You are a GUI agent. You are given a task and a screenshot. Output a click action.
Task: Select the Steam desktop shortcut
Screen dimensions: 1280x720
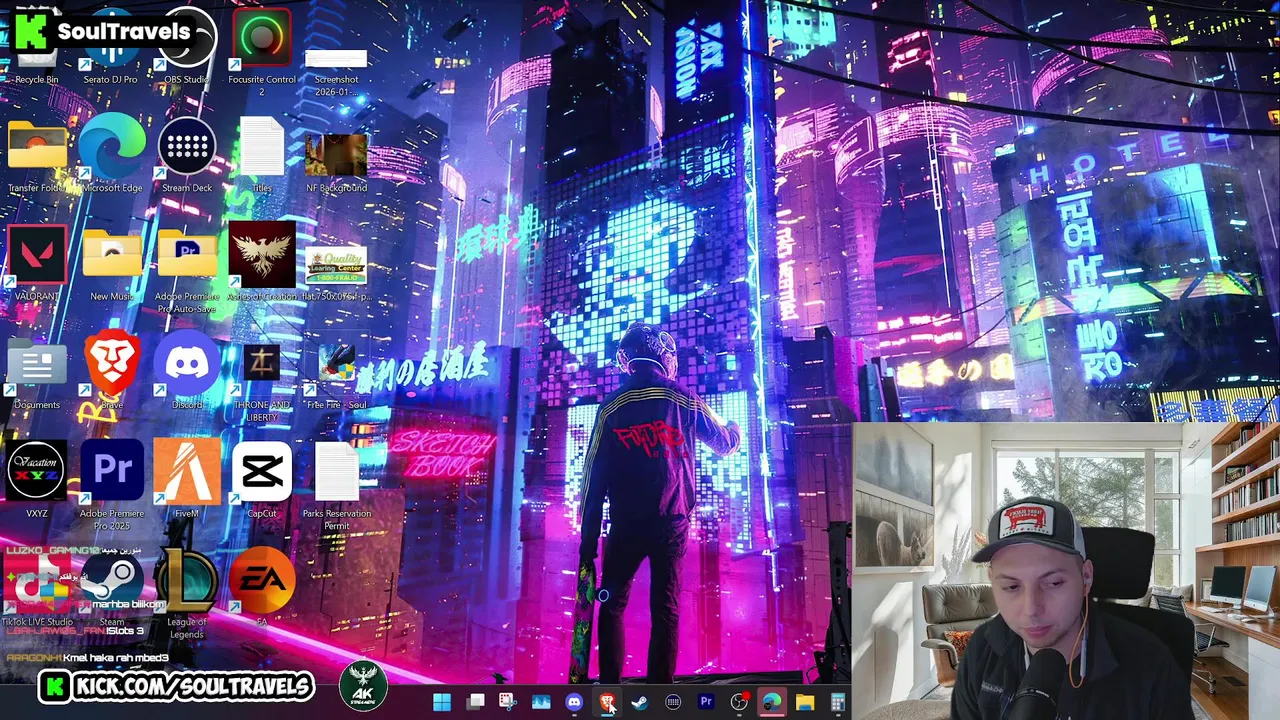pyautogui.click(x=112, y=588)
